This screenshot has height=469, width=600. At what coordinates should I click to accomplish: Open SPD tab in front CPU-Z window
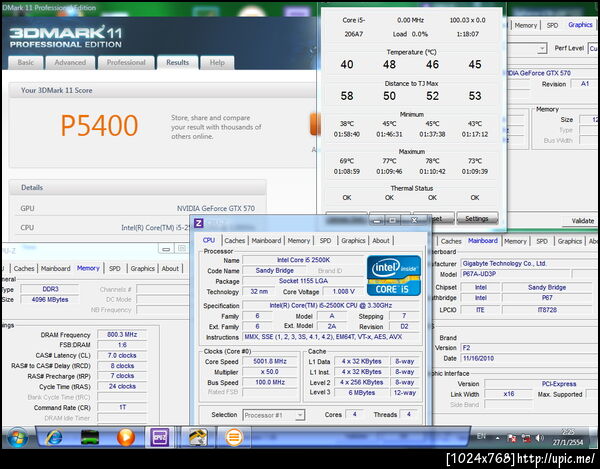[x=325, y=241]
